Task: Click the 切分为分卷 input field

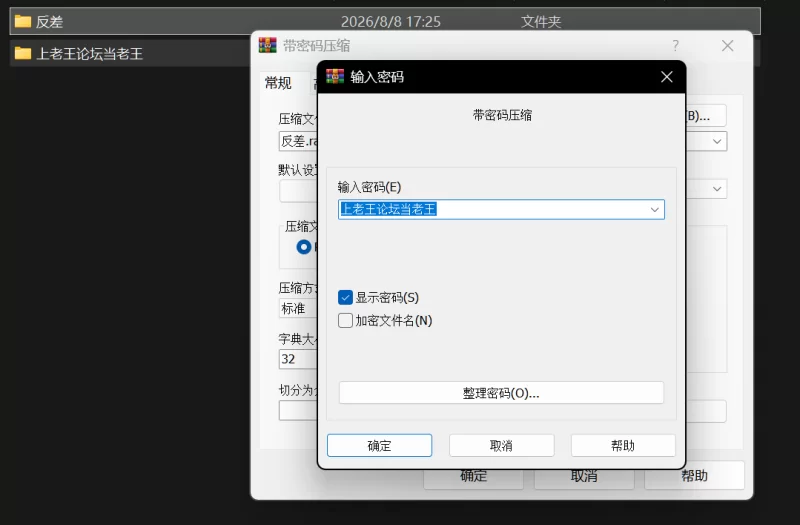Action: pos(298,410)
